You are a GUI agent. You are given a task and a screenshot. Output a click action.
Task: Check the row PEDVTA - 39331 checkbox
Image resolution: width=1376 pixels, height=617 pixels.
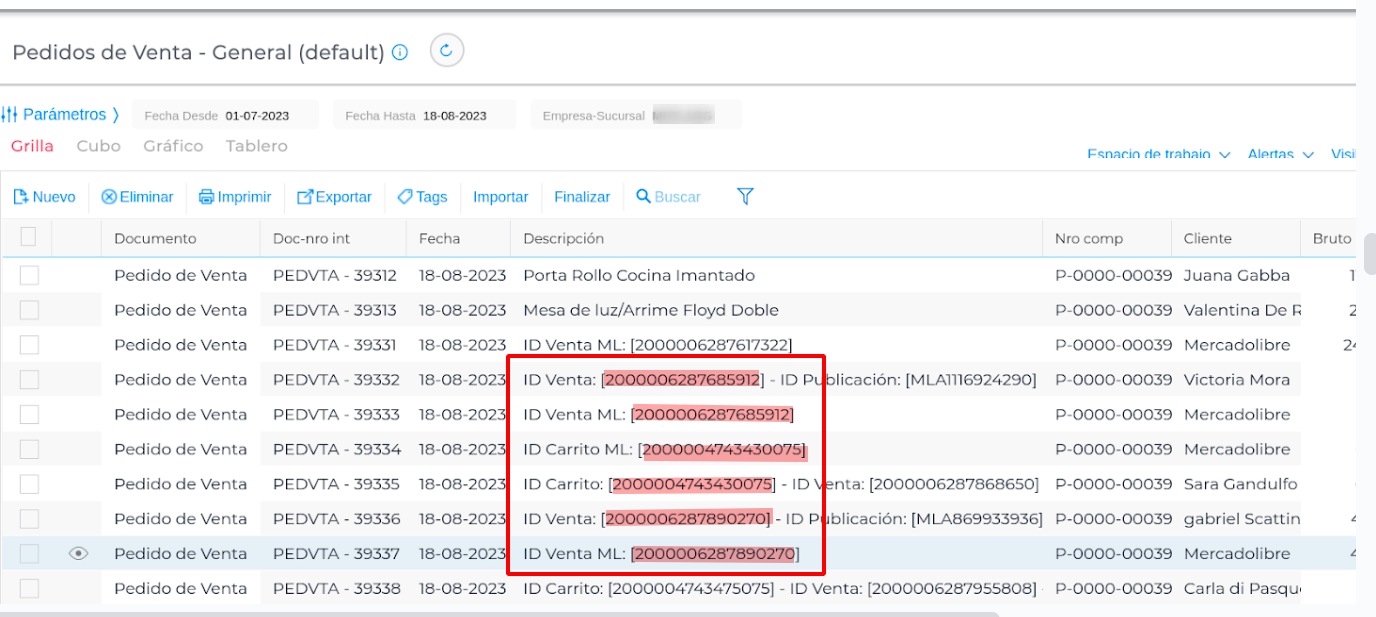(x=29, y=345)
